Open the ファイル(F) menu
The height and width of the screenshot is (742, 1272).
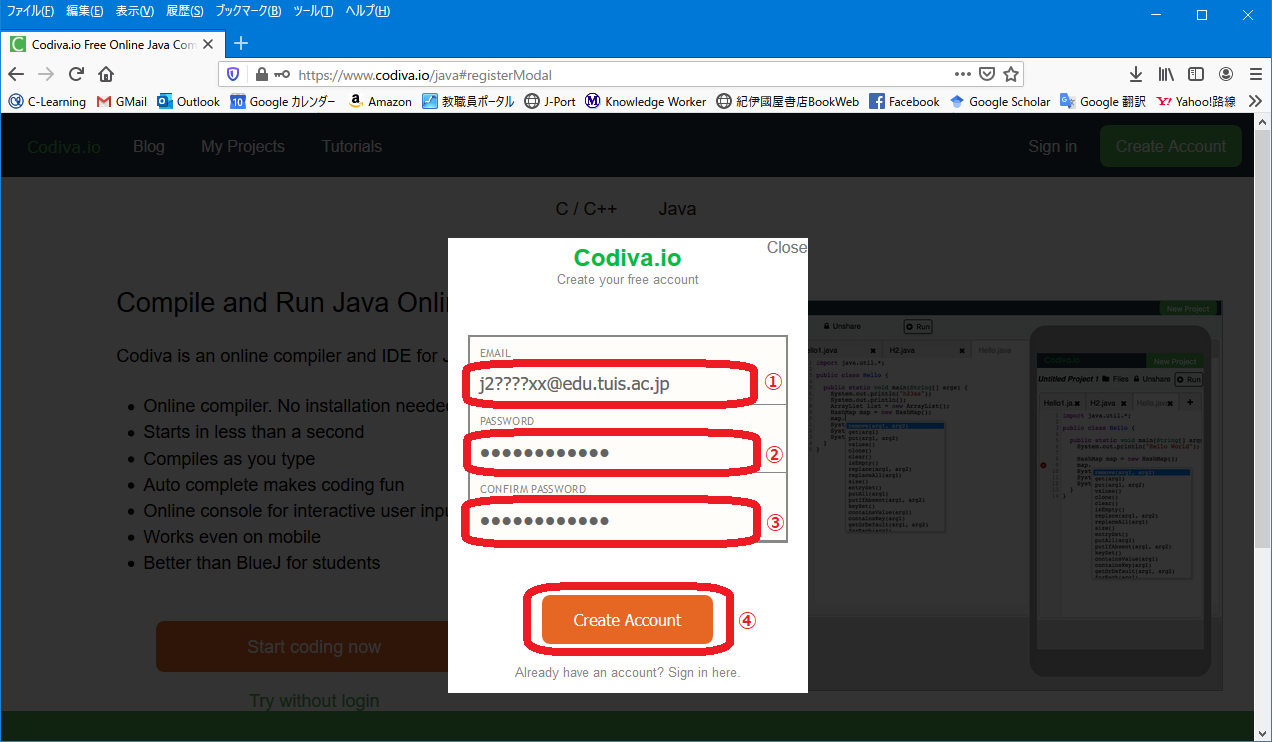30,11
